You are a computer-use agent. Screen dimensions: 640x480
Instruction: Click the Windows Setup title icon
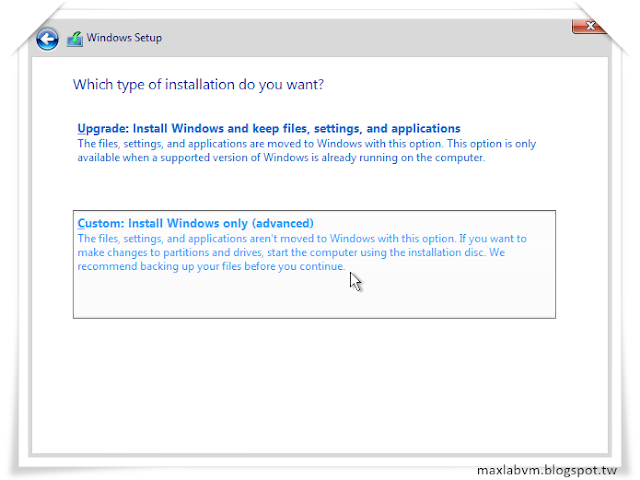coord(75,39)
